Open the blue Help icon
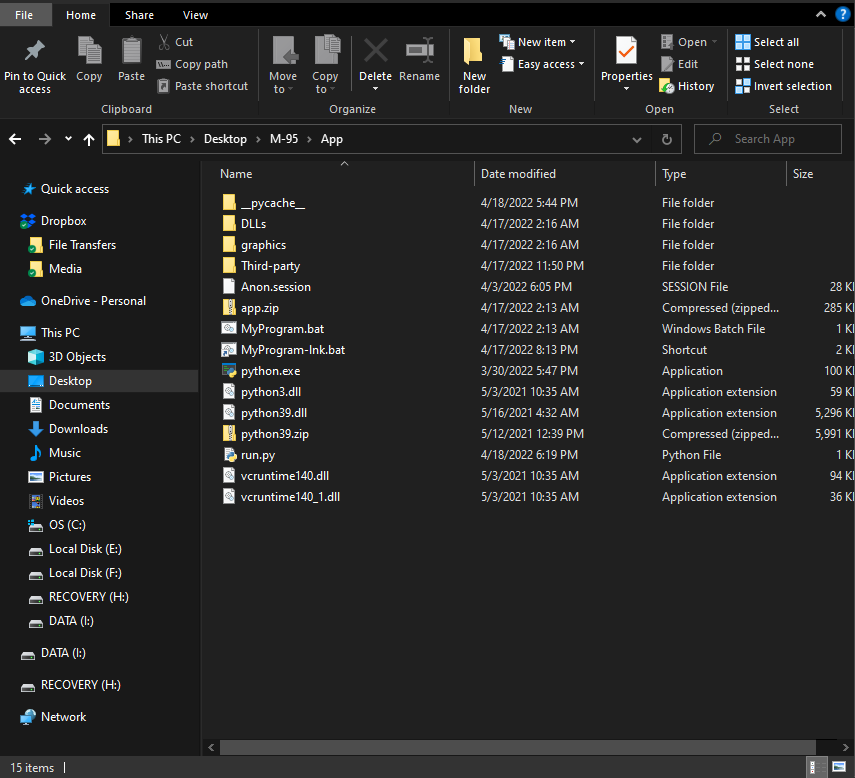Image resolution: width=855 pixels, height=778 pixels. coord(842,15)
